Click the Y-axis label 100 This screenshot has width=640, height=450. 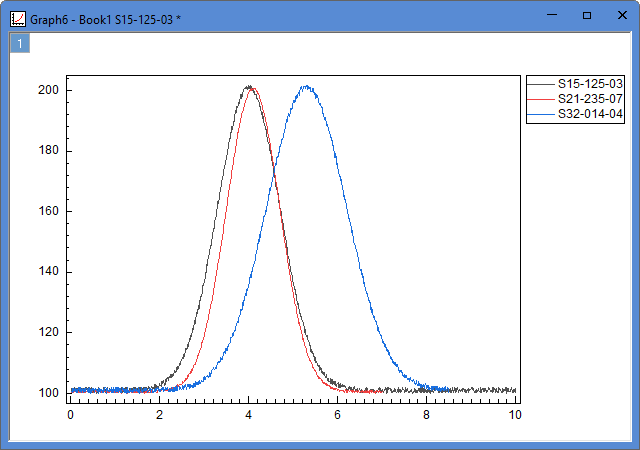[x=49, y=393]
